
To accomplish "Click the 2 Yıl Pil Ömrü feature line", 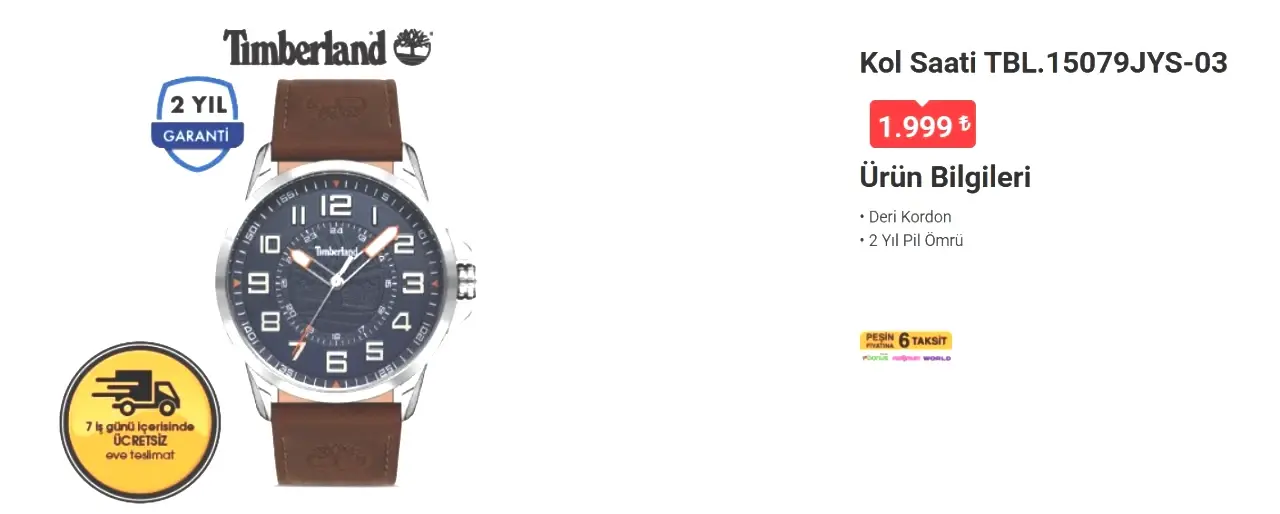I will [911, 241].
